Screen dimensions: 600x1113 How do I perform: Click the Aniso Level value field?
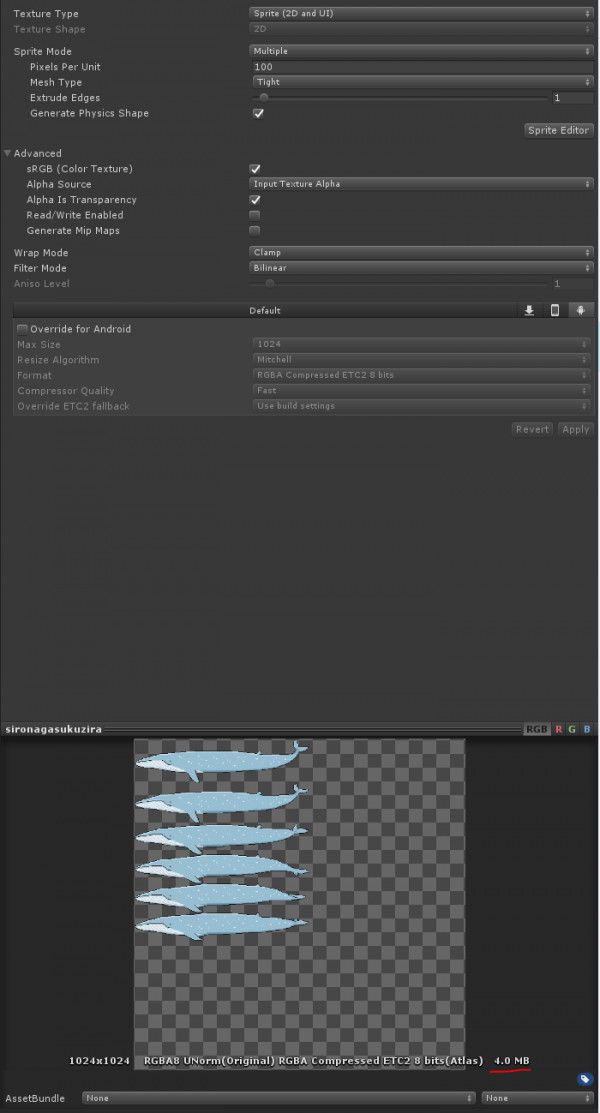click(x=573, y=284)
